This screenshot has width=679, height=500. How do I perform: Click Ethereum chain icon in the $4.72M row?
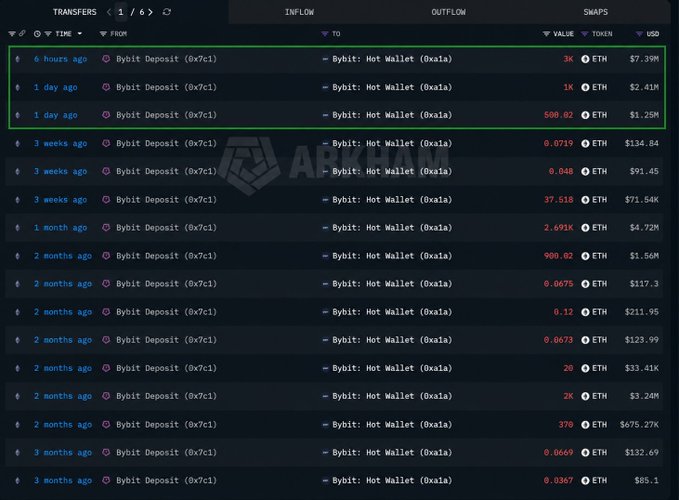17,228
